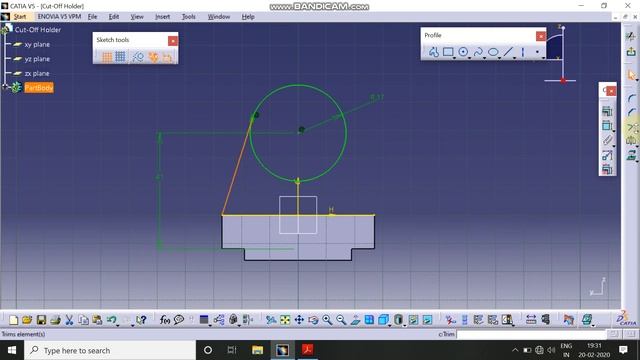Open the File menu
This screenshot has width=640, height=360.
92,17
